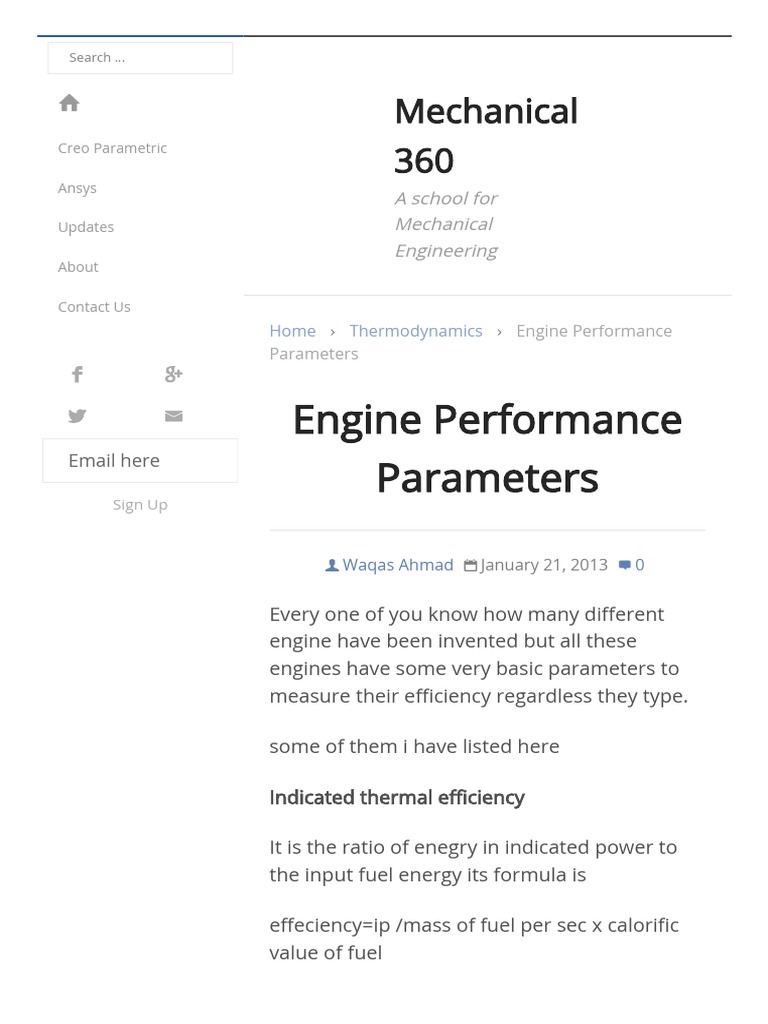The height and width of the screenshot is (1024, 768).
Task: Open the Google Plus icon
Action: 173,375
